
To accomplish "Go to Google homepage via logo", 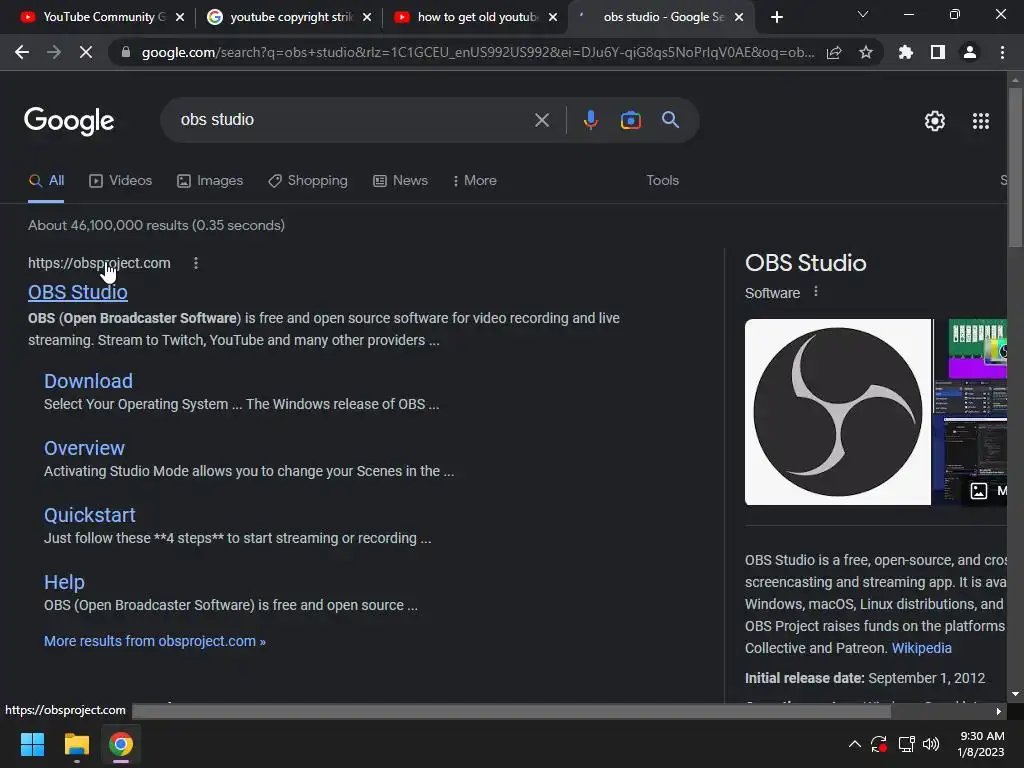I will [x=69, y=121].
